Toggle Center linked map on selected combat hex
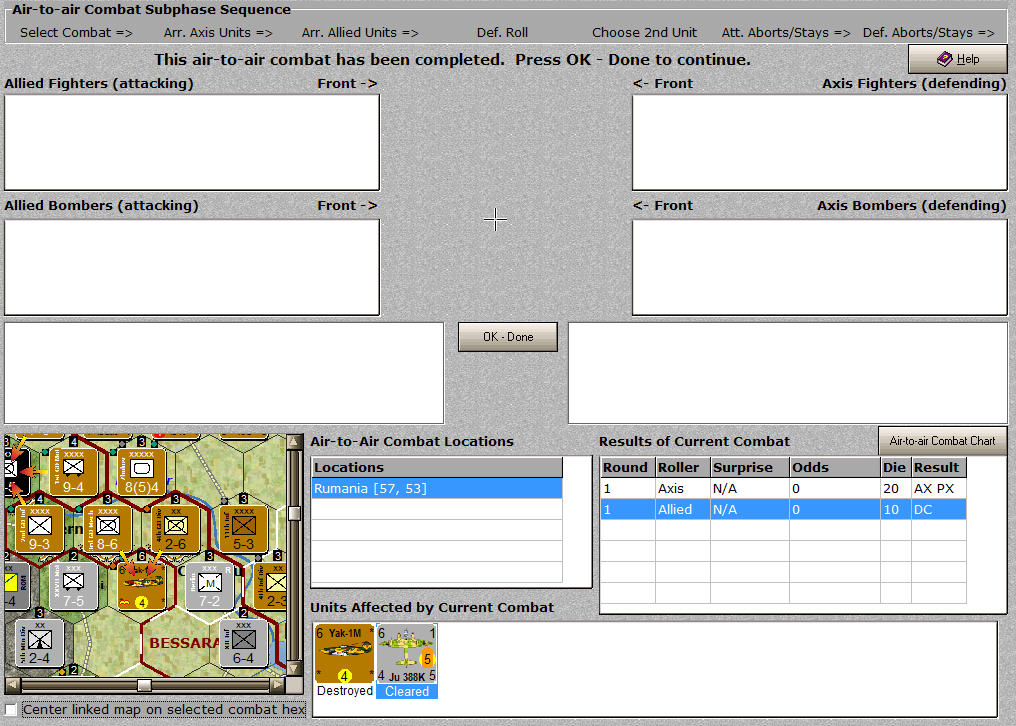Viewport: 1016px width, 726px height. pyautogui.click(x=11, y=709)
